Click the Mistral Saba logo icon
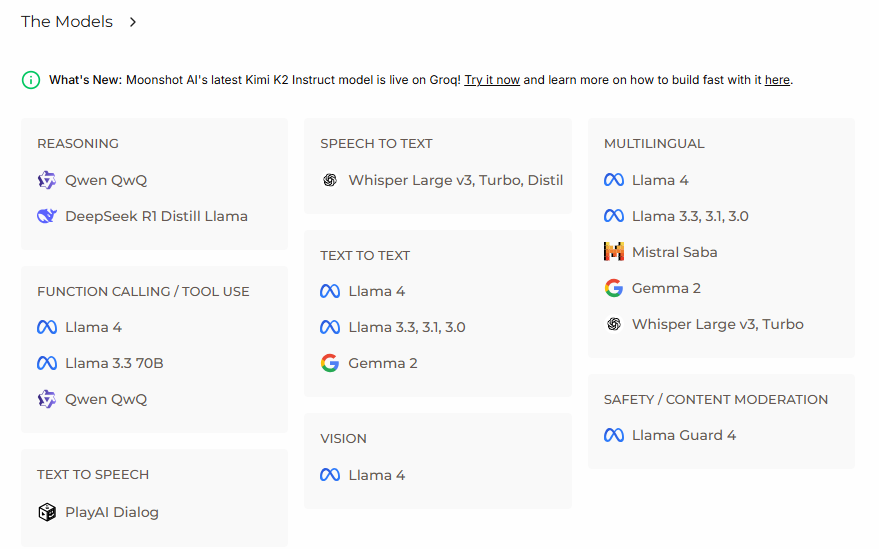Screen dimensions: 879x549 click(614, 252)
